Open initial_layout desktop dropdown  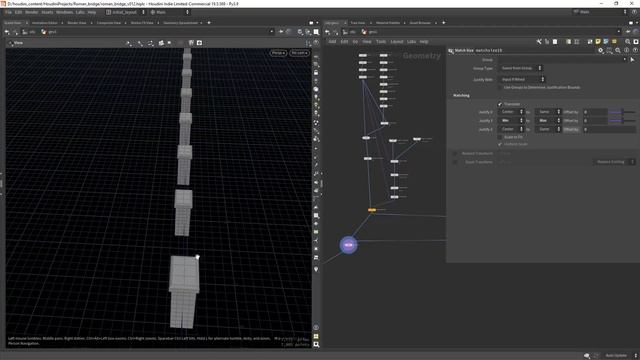(125, 12)
